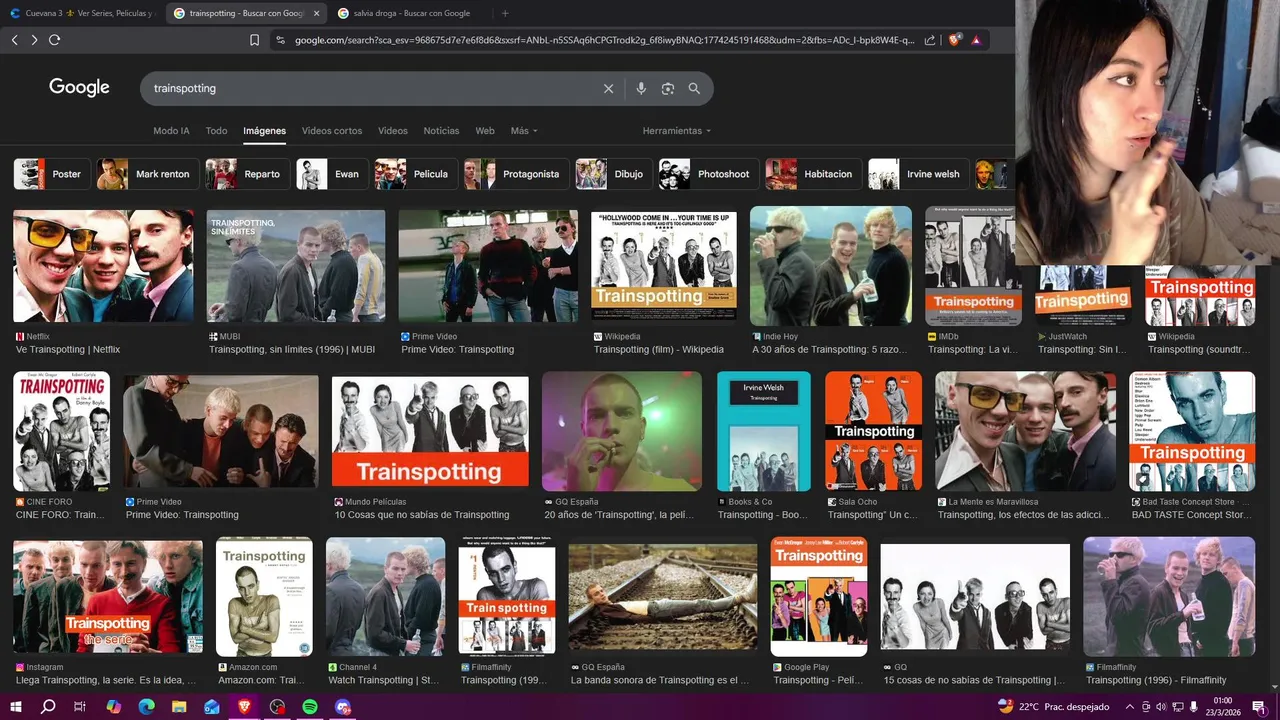Open Task View on the taskbar

pos(80,706)
